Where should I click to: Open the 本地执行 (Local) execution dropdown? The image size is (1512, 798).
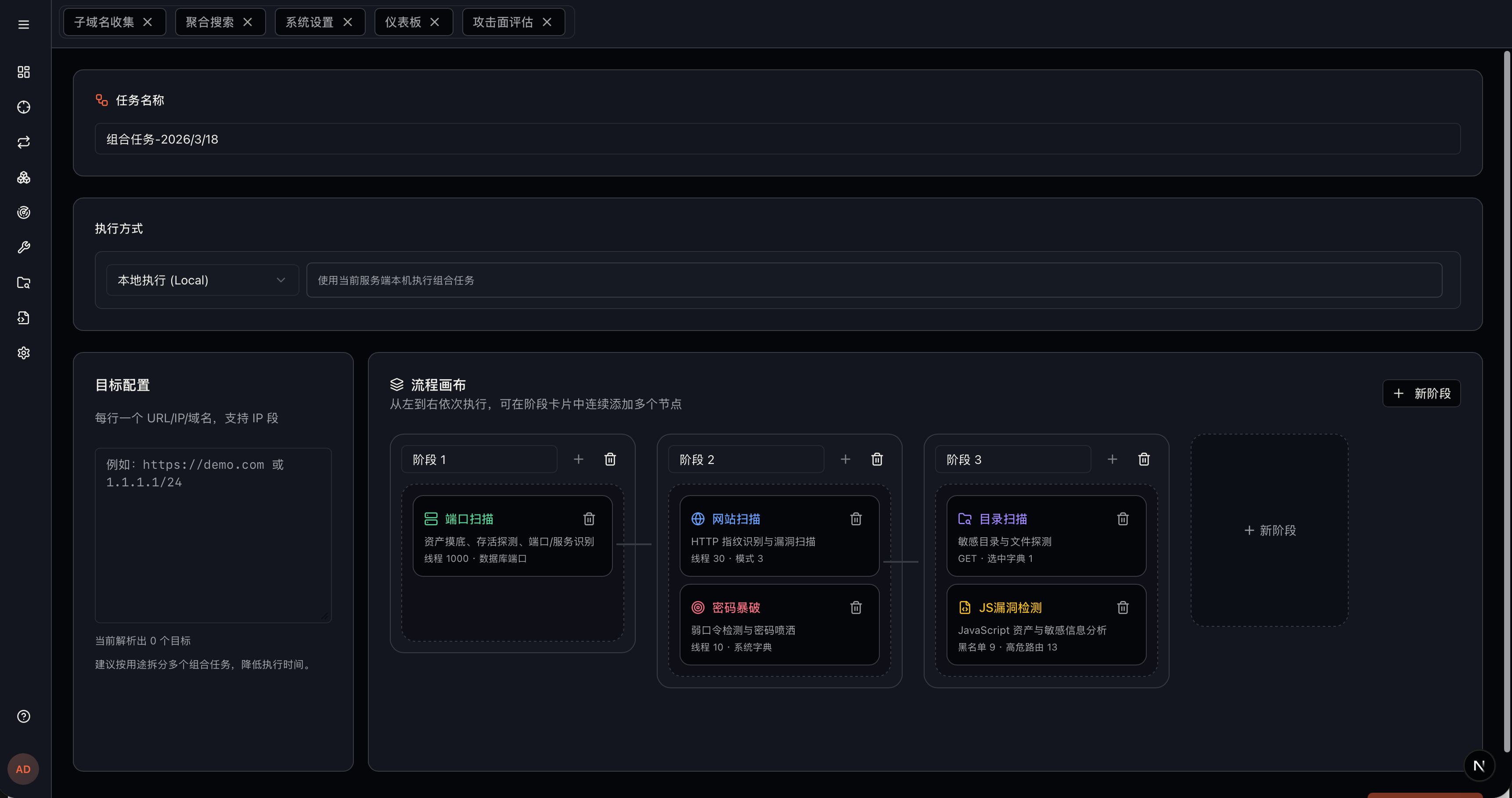pyautogui.click(x=202, y=280)
